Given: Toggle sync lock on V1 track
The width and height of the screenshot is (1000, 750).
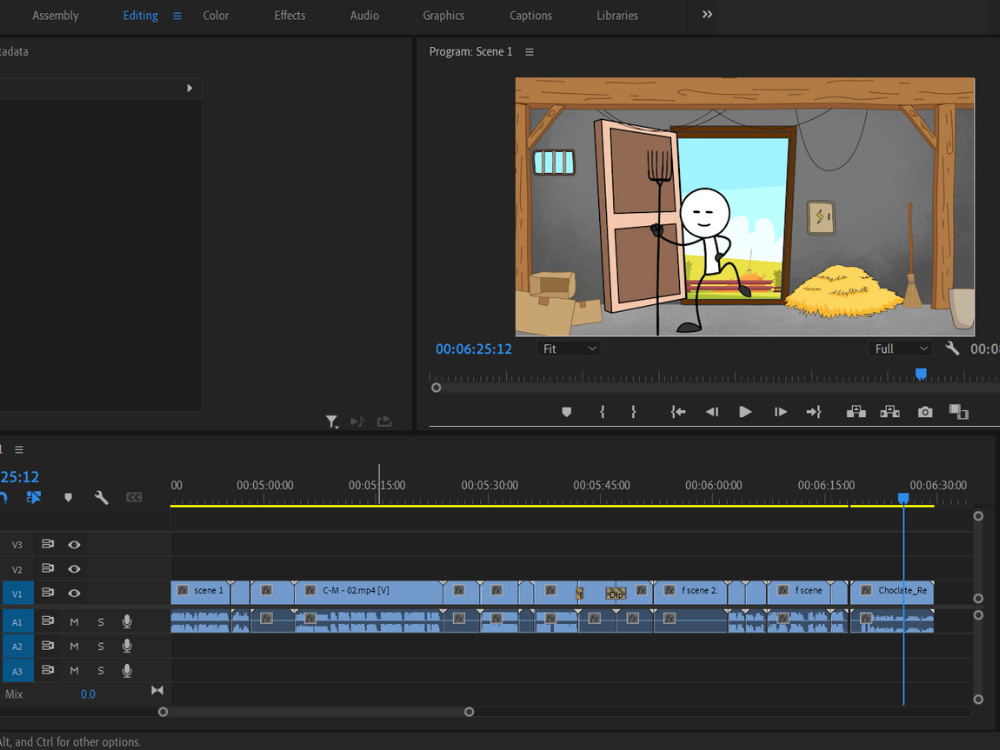Looking at the screenshot, I should tap(48, 592).
